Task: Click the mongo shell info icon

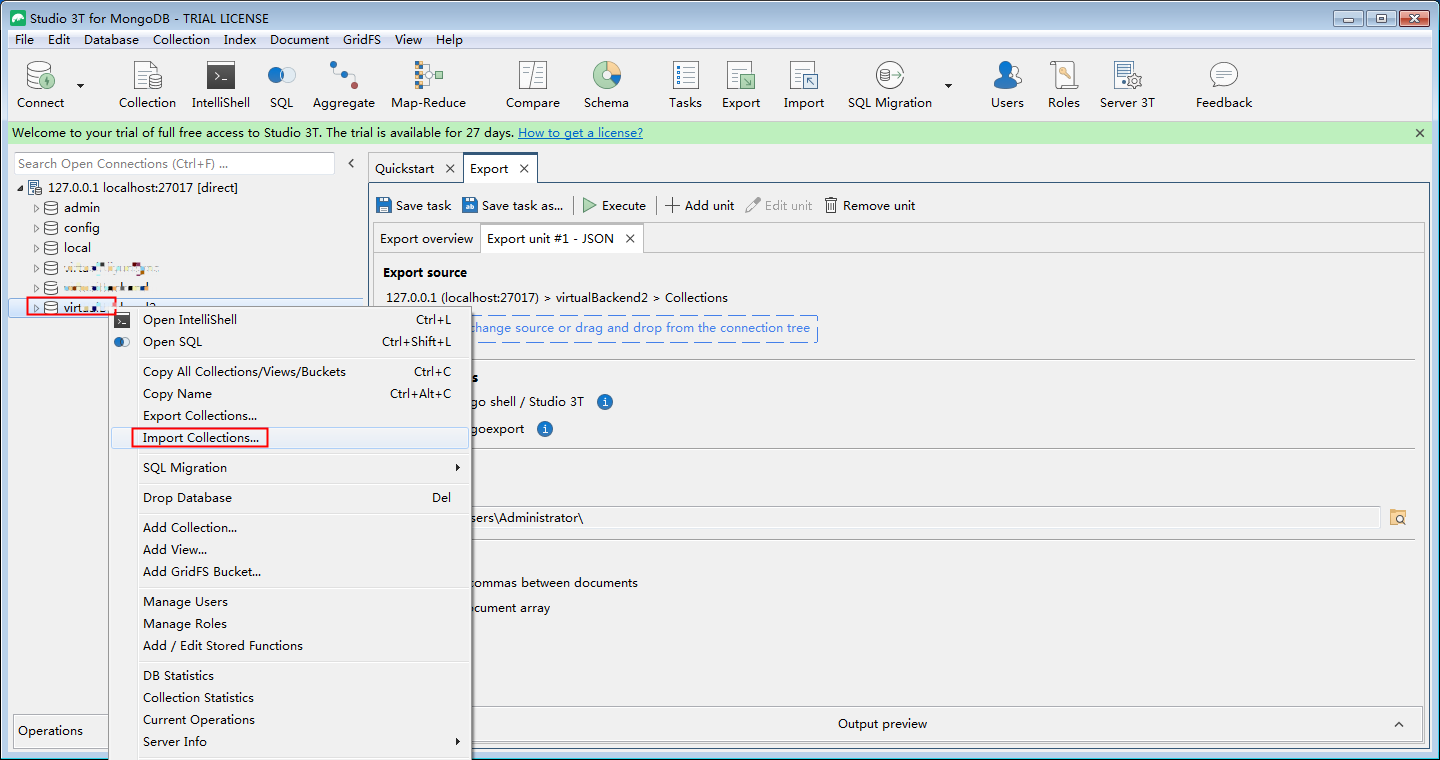Action: (605, 402)
